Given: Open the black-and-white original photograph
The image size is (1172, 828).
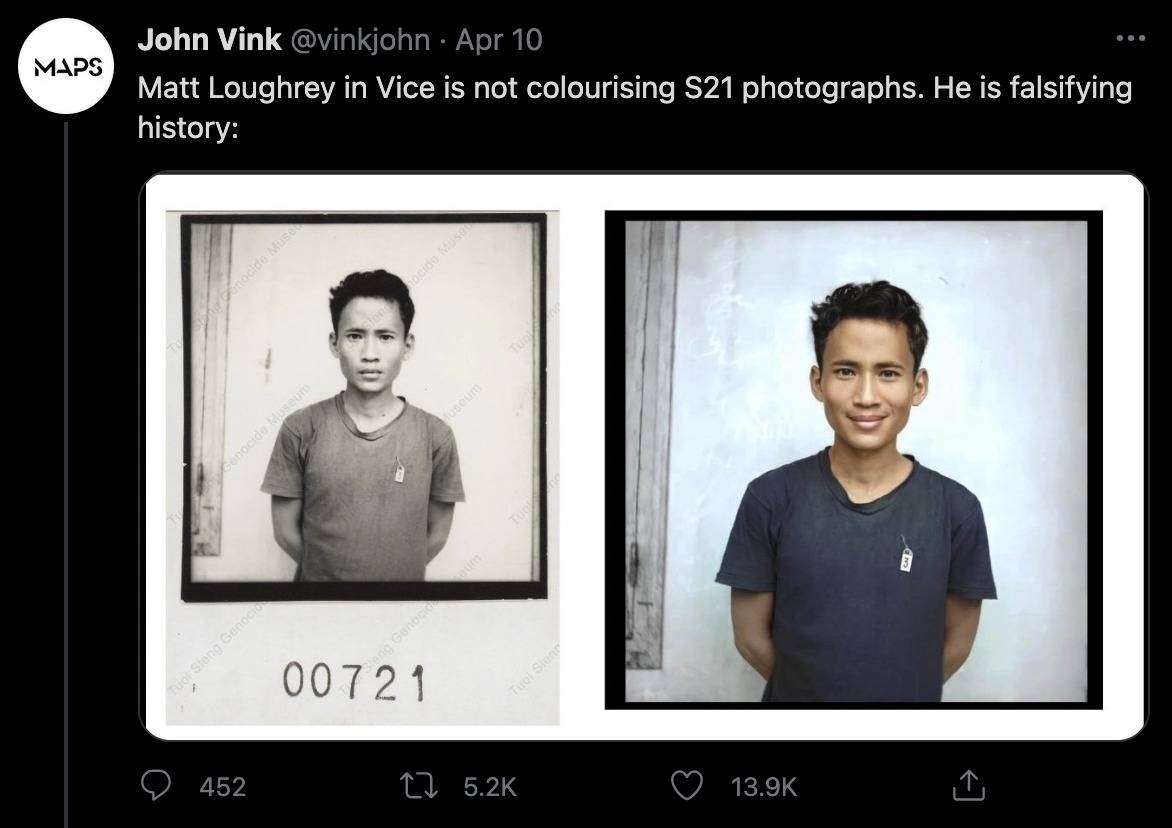Looking at the screenshot, I should coord(363,468).
